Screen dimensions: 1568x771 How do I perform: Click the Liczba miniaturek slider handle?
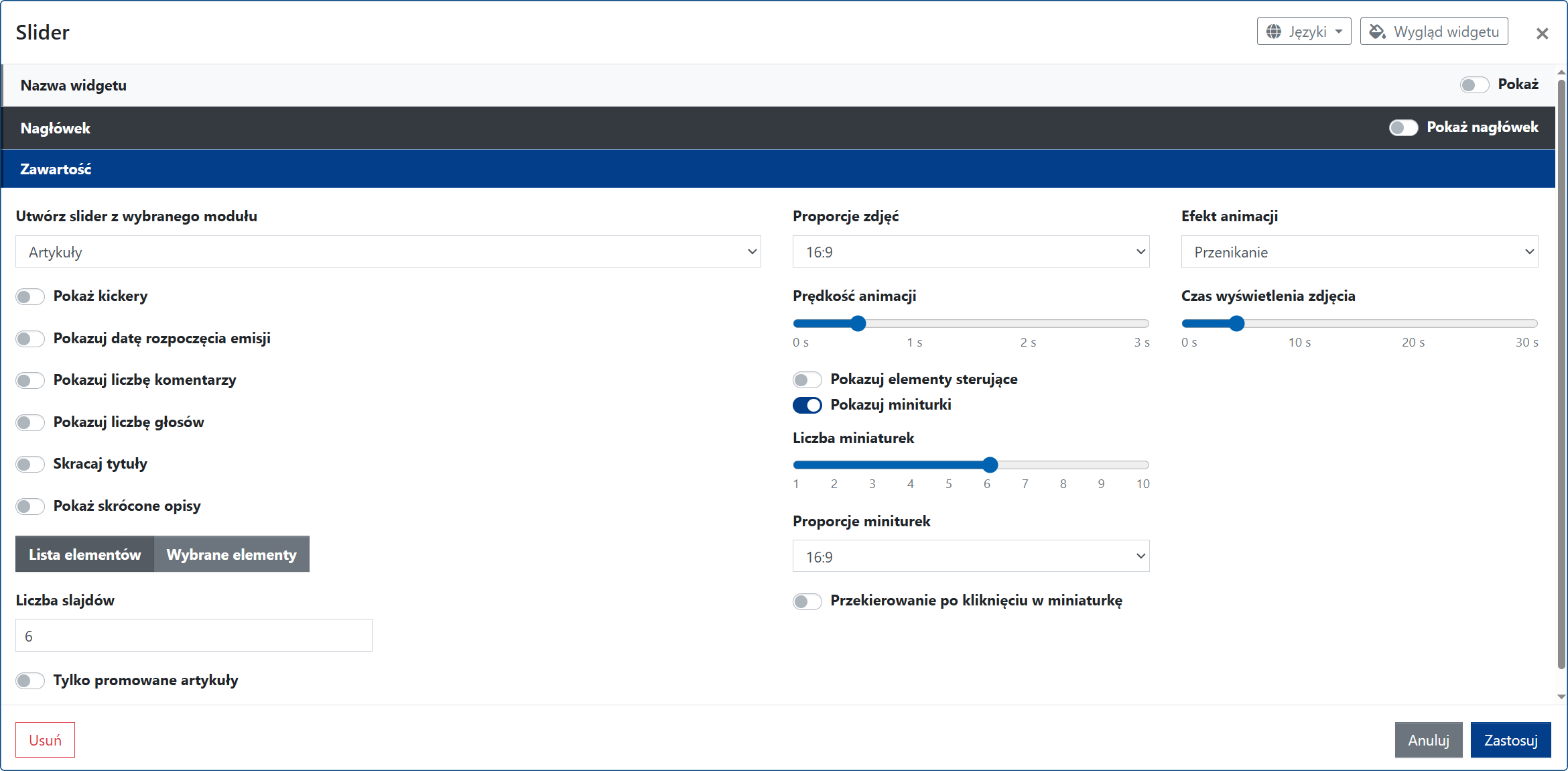[x=990, y=465]
